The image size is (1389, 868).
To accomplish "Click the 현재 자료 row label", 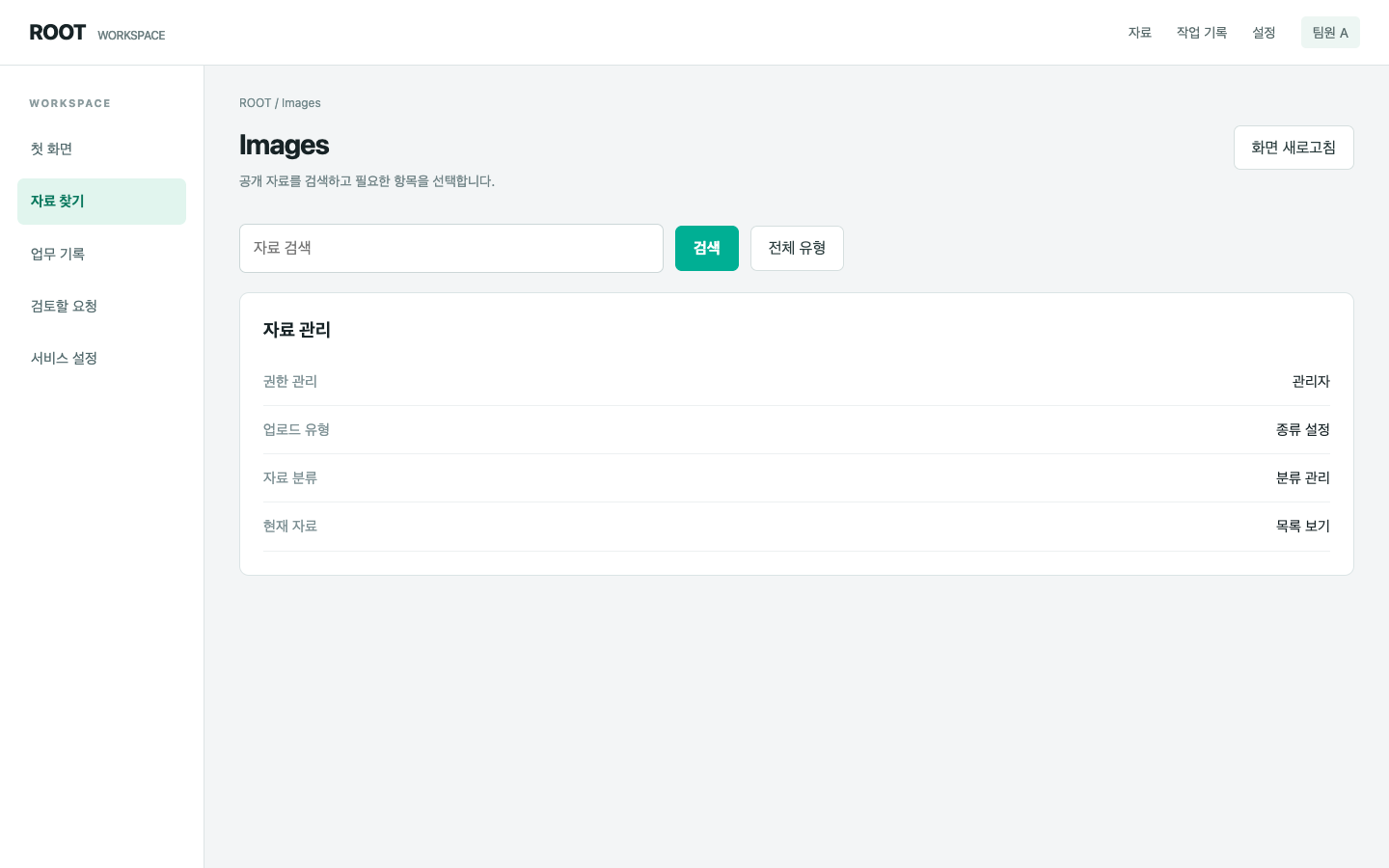I will (x=290, y=527).
